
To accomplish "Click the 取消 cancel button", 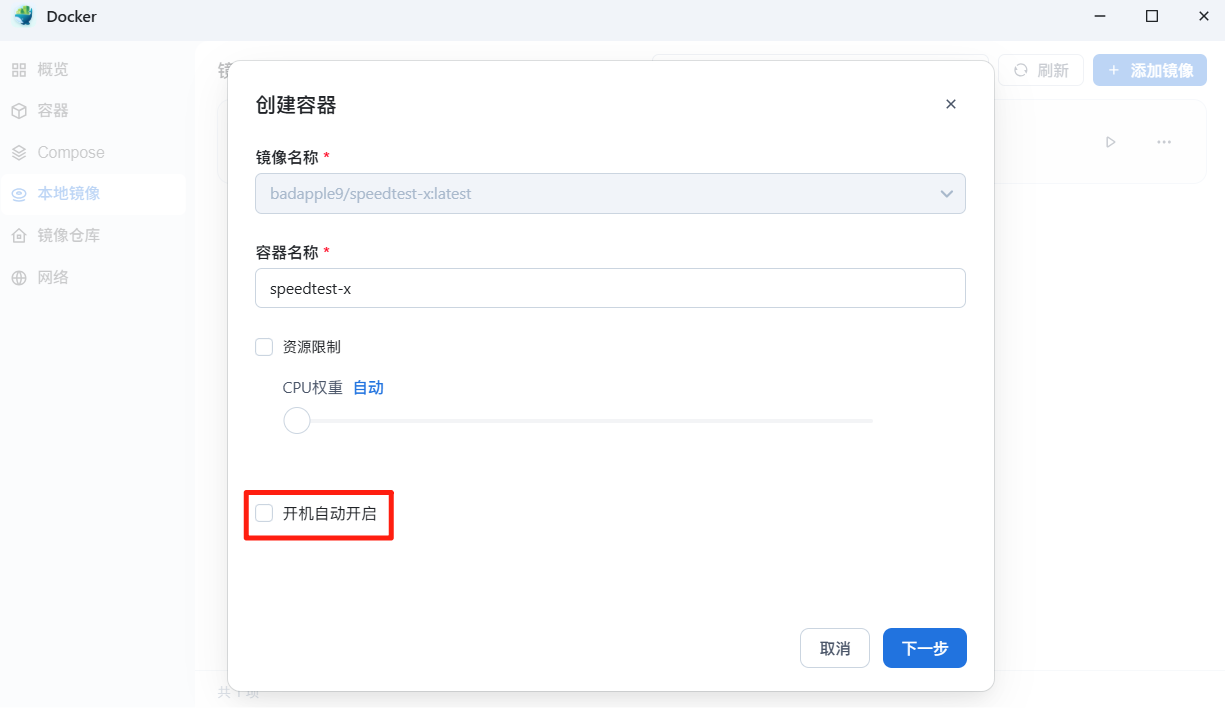I will tap(835, 648).
